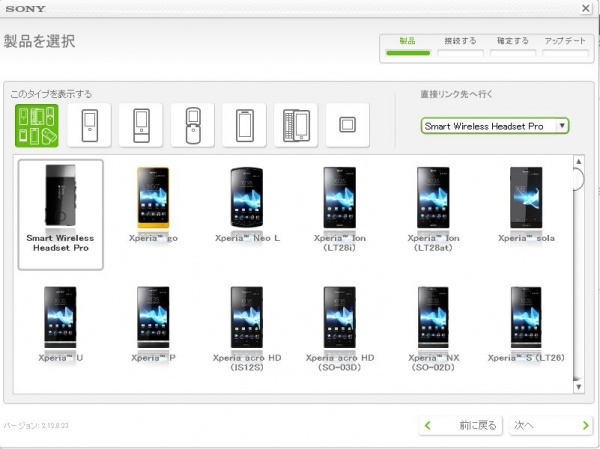Filter by slide-out keyboard phone icon

pos(295,125)
